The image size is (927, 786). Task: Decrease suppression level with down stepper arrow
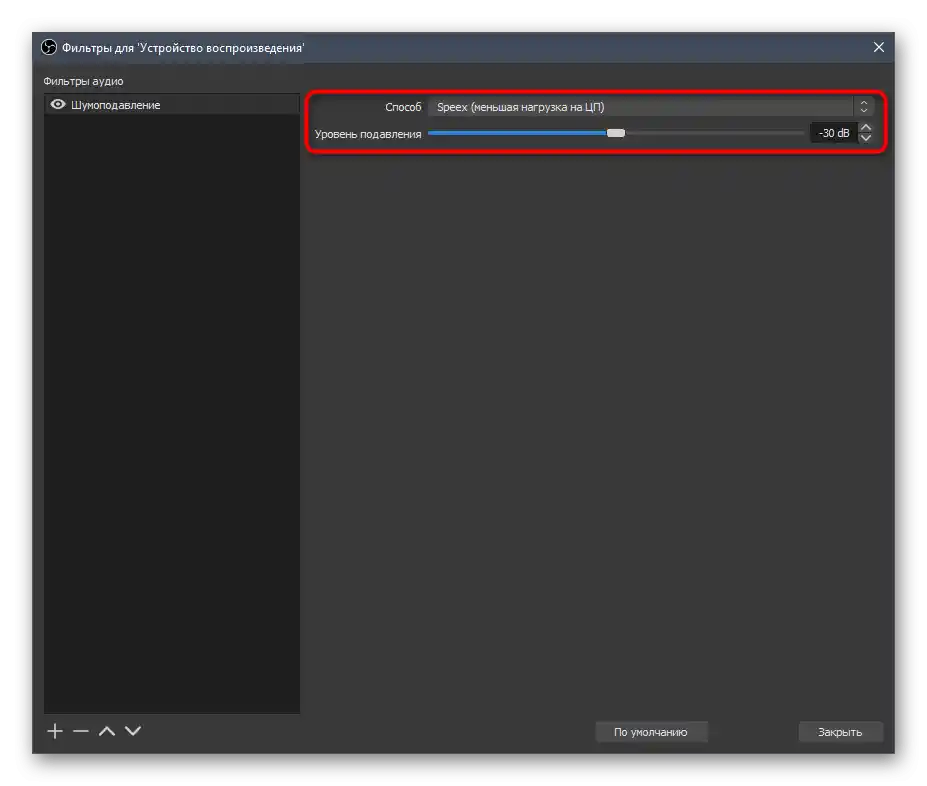866,138
